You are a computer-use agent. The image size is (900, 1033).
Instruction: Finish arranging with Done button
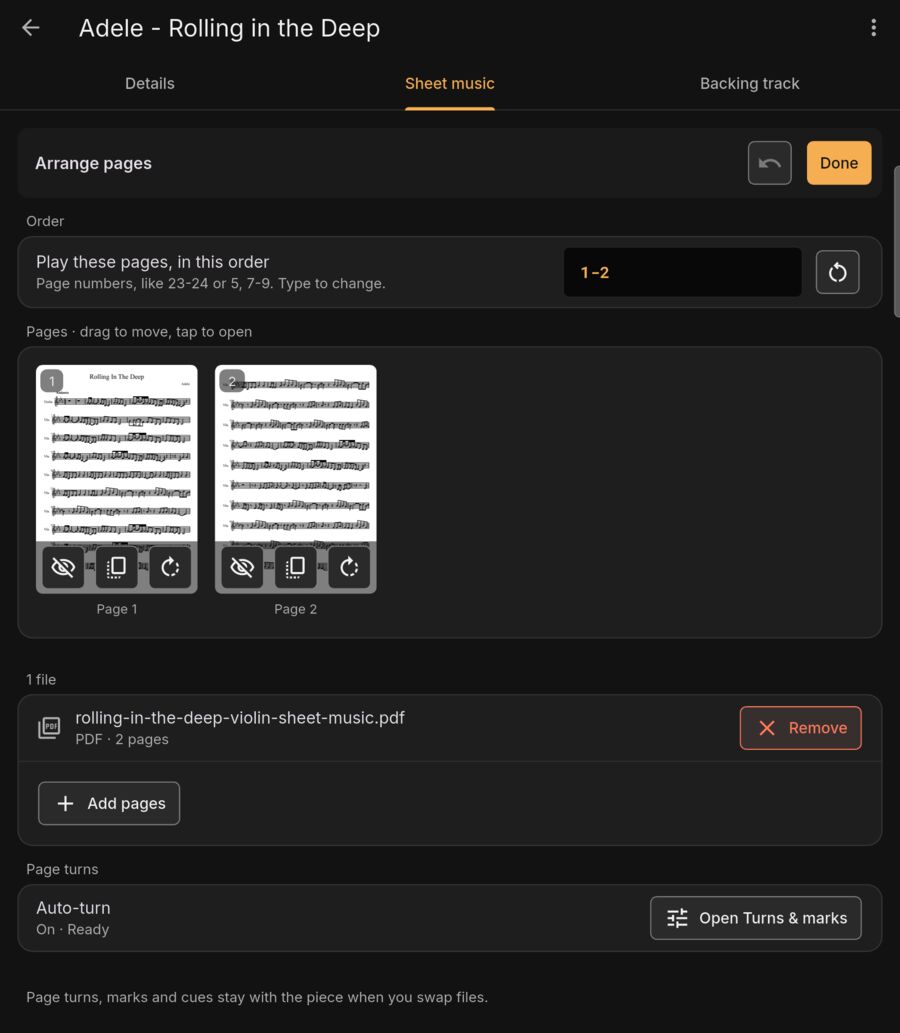coord(839,163)
